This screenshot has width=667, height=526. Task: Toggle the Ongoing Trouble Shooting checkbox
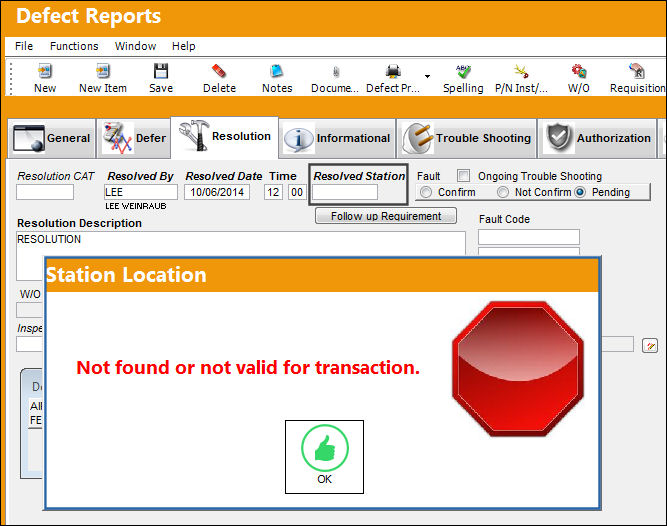pyautogui.click(x=463, y=176)
